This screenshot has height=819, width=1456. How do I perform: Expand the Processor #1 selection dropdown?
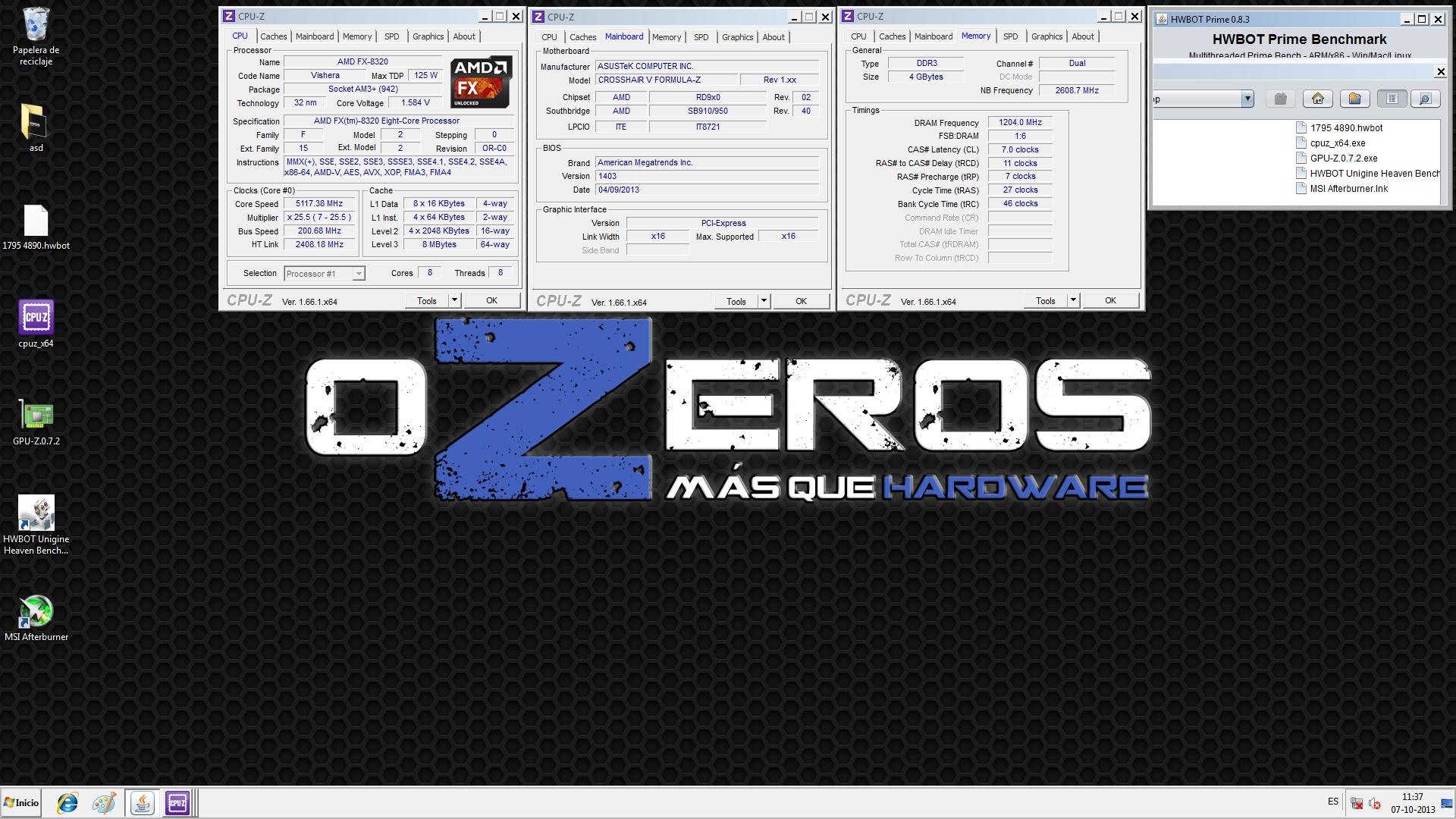(359, 274)
